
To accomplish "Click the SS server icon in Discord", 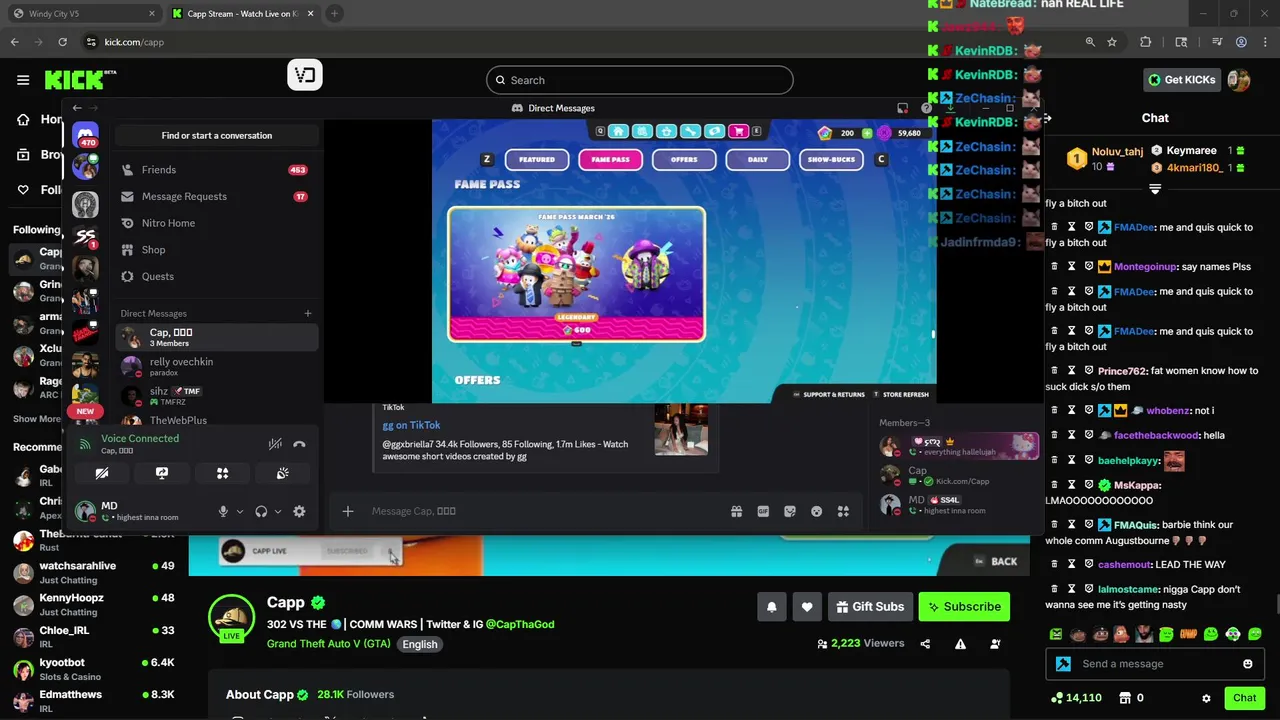I will coord(85,237).
